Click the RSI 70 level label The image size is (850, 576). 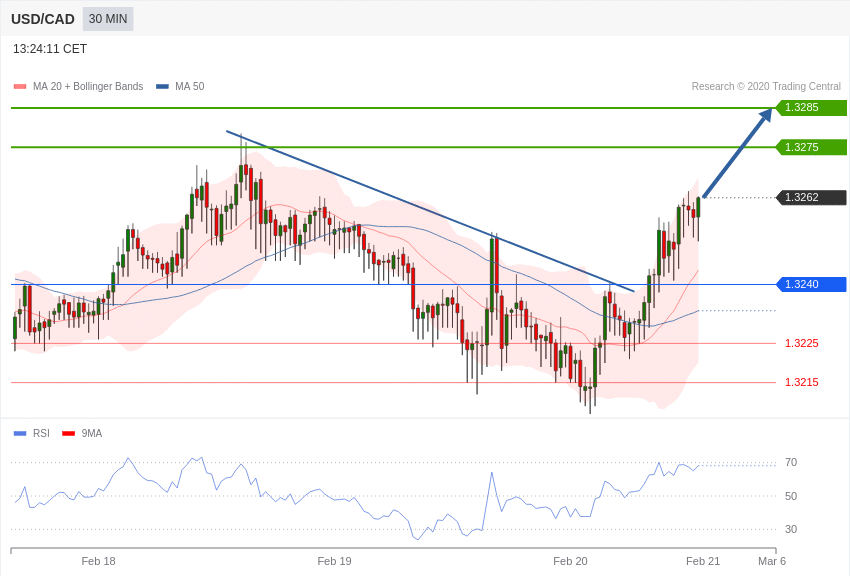click(x=791, y=462)
